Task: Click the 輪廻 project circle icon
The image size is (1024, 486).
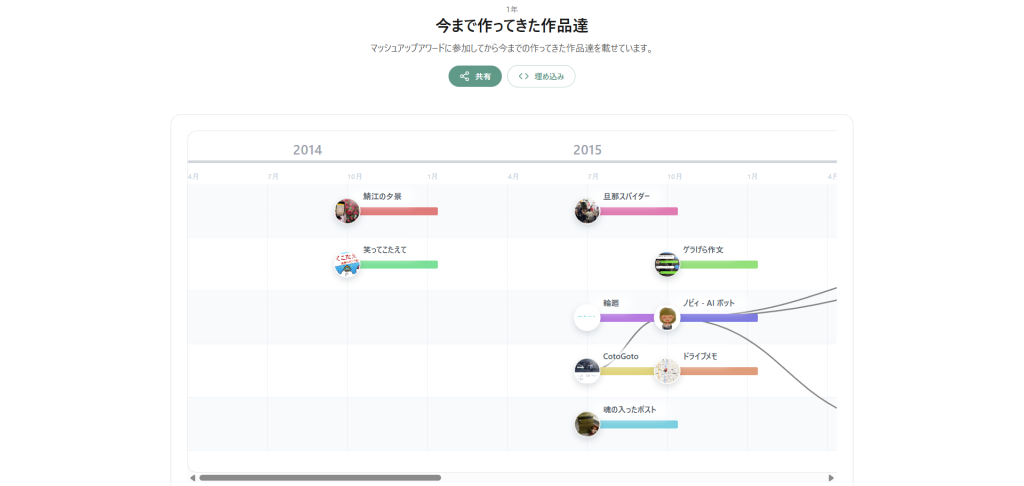Action: click(x=587, y=317)
